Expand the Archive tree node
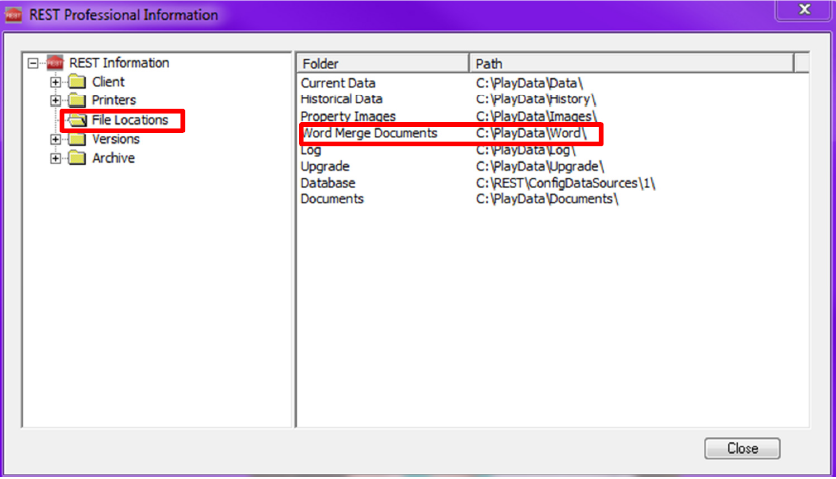 pos(55,158)
